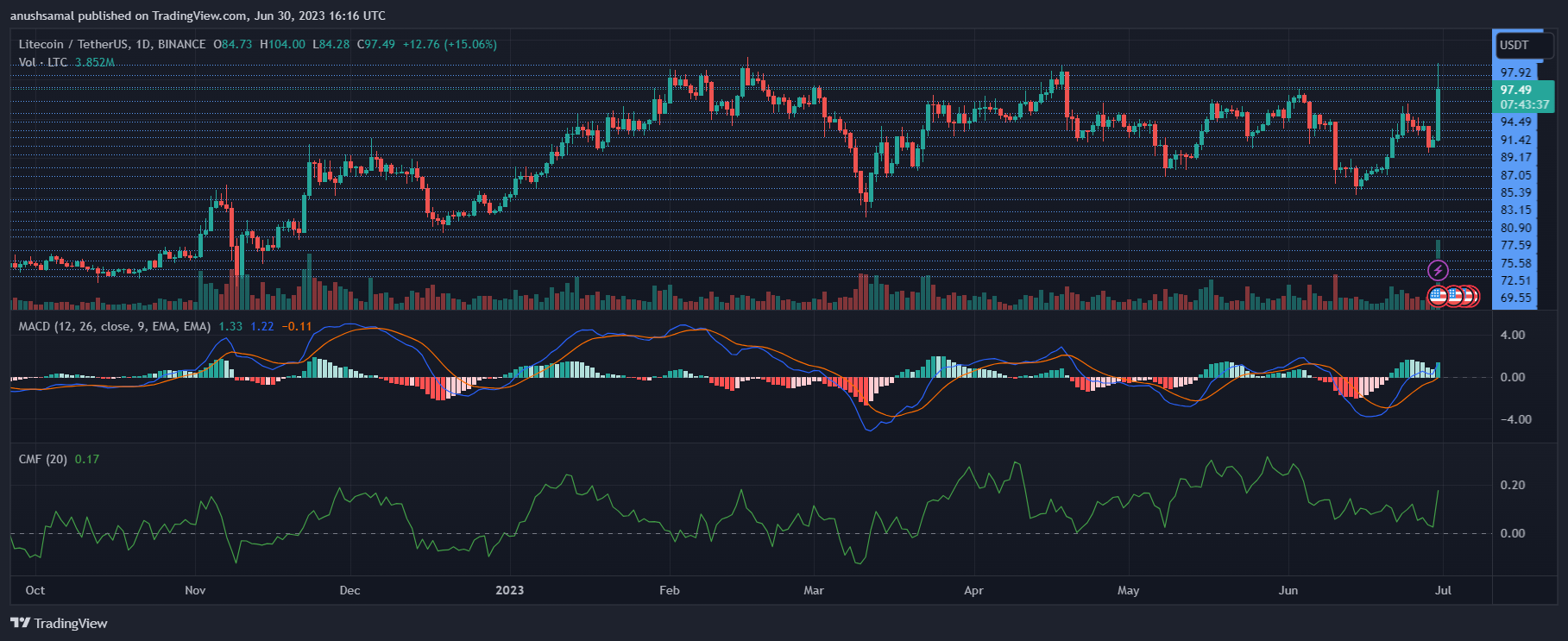The height and width of the screenshot is (641, 1568).
Task: Click the MACD (12, 26, close) legend
Action: [114, 326]
